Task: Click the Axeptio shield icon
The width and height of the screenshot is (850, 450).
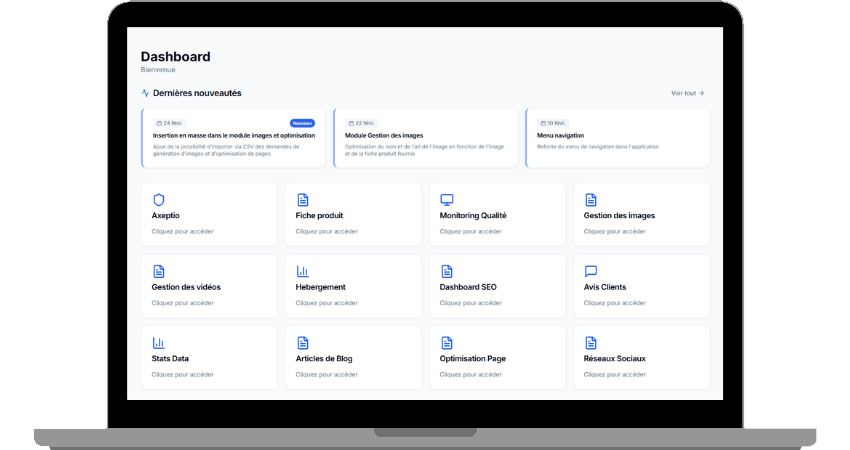Action: click(158, 200)
